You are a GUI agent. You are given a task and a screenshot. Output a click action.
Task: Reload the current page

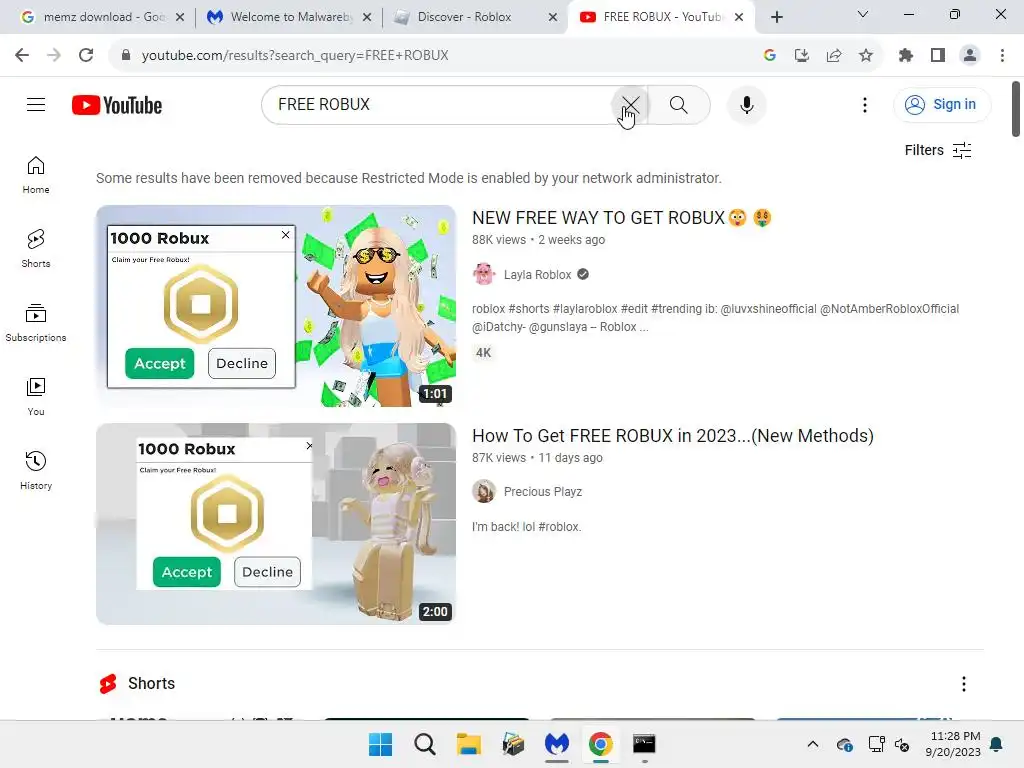86,56
